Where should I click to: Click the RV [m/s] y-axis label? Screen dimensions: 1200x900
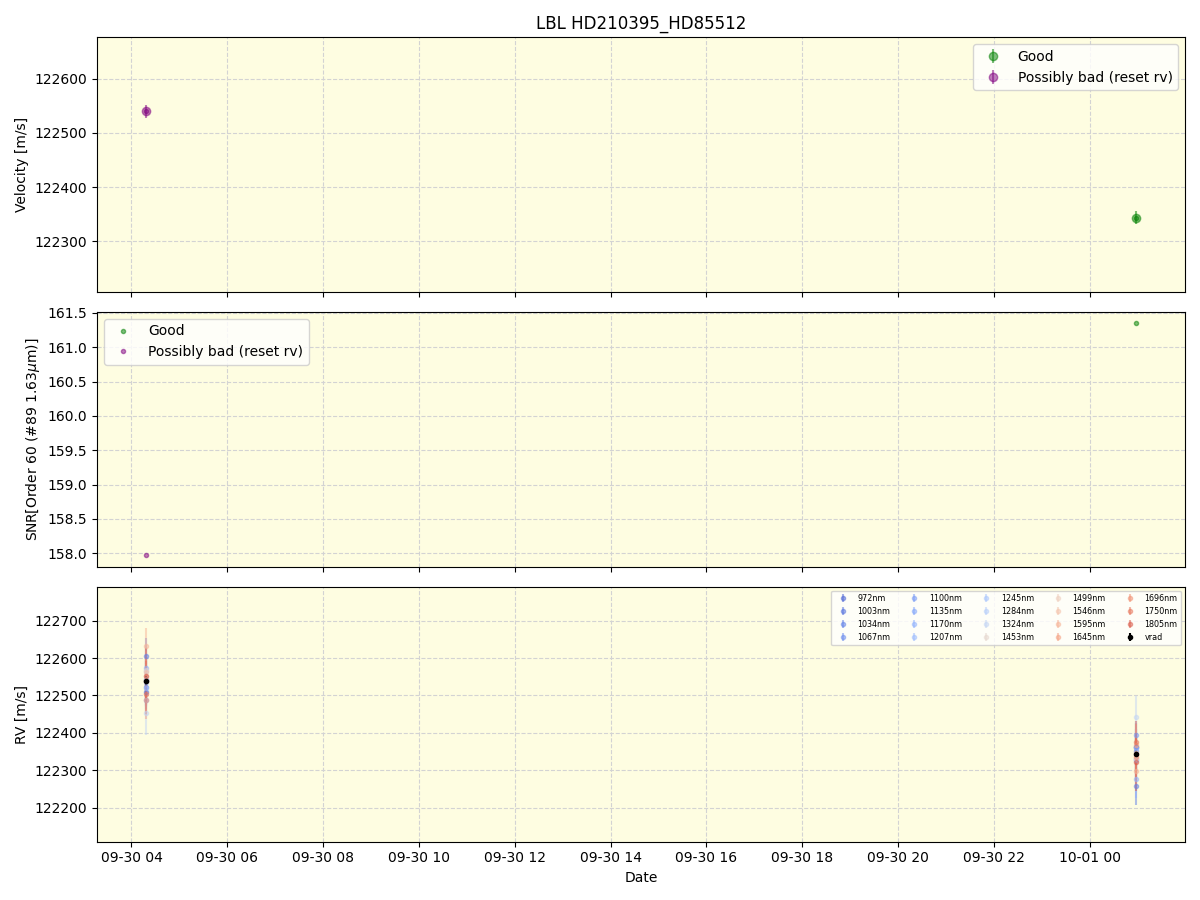pyautogui.click(x=21, y=714)
